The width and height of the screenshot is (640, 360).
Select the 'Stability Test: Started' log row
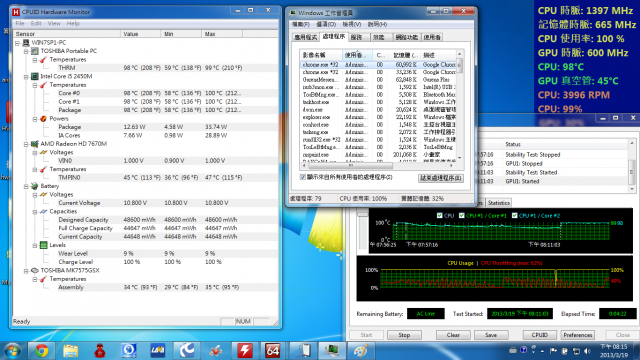click(553, 173)
